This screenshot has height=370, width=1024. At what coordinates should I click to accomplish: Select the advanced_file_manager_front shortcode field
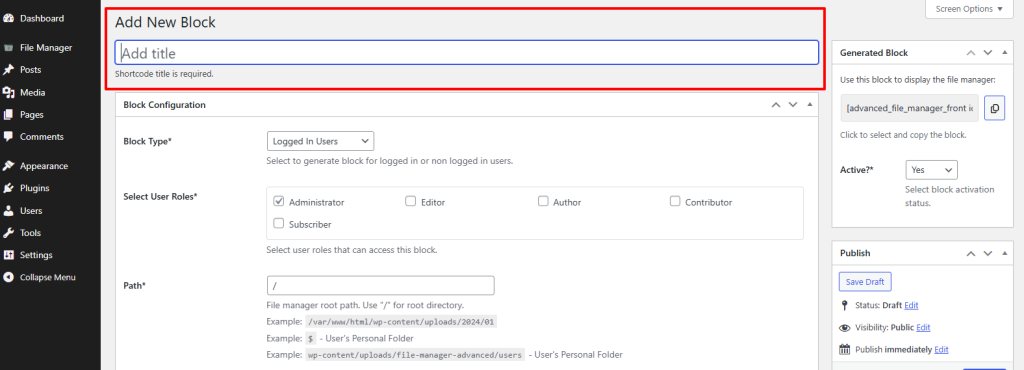point(909,108)
